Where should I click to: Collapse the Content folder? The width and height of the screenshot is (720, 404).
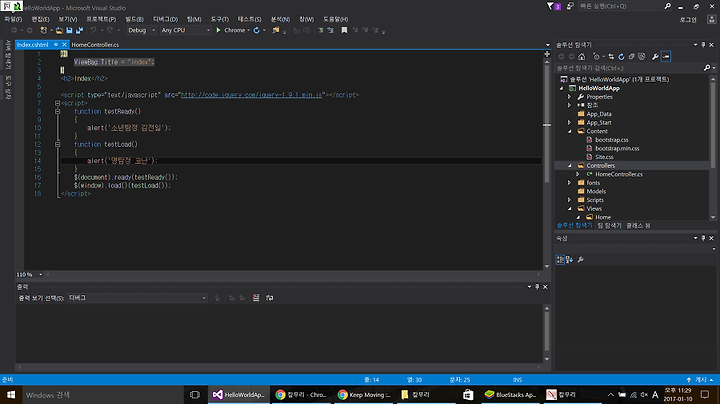tap(569, 131)
